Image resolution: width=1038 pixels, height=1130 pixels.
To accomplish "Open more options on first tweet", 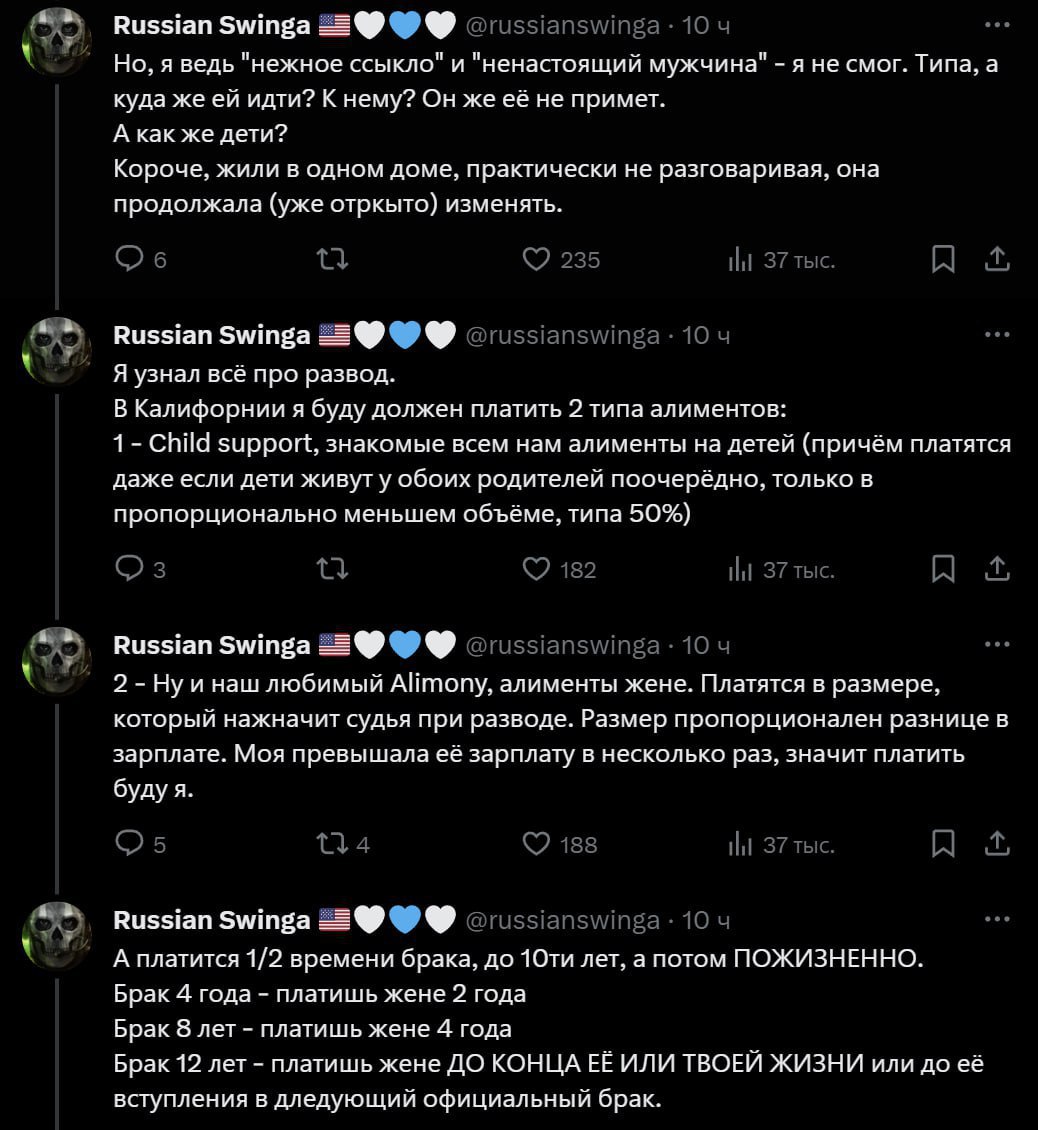I will 997,26.
